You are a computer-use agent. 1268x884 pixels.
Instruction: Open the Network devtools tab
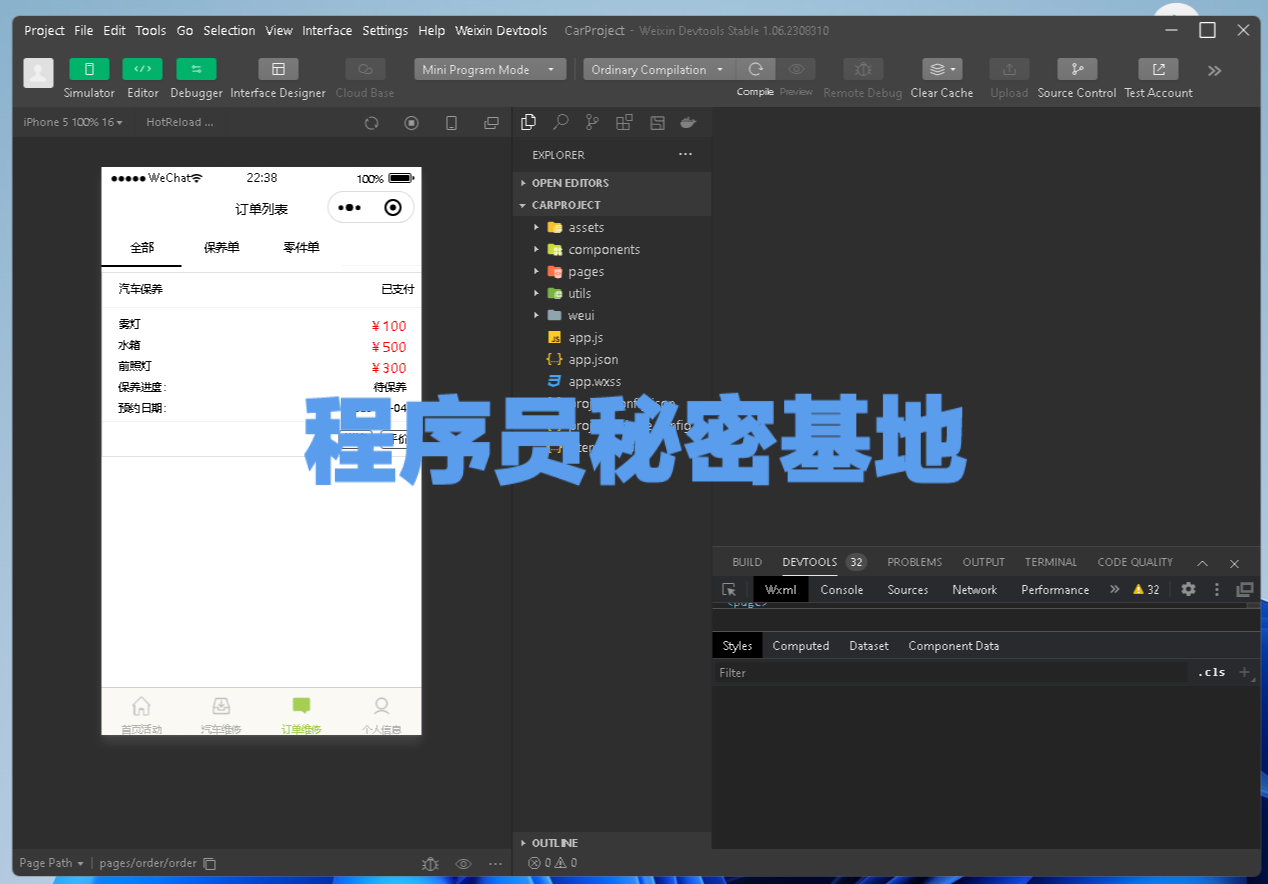[974, 590]
